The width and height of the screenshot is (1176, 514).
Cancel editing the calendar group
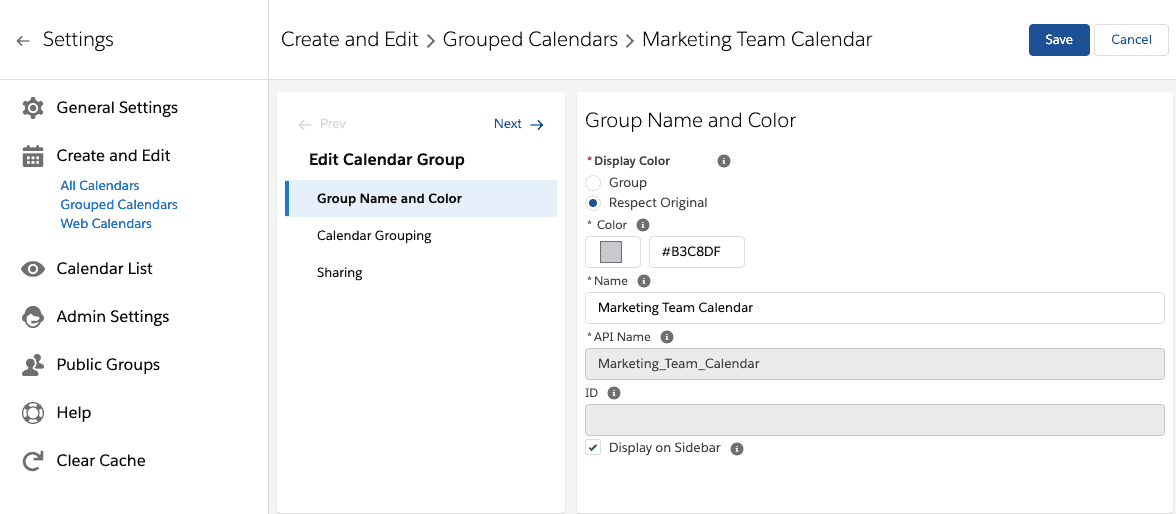point(1131,40)
